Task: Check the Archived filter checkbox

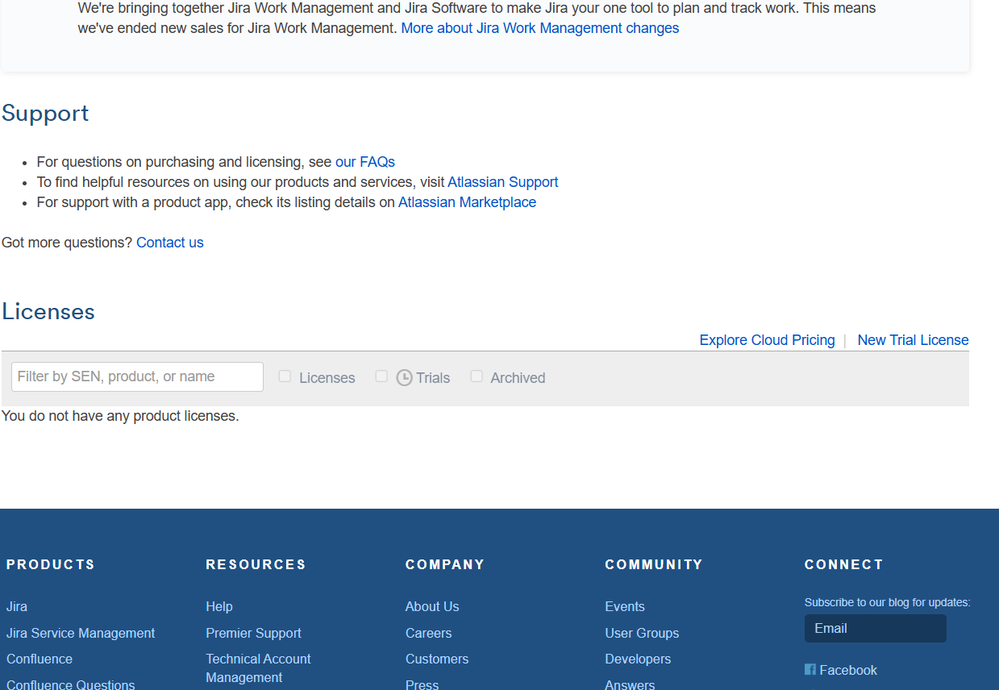Action: pyautogui.click(x=476, y=377)
